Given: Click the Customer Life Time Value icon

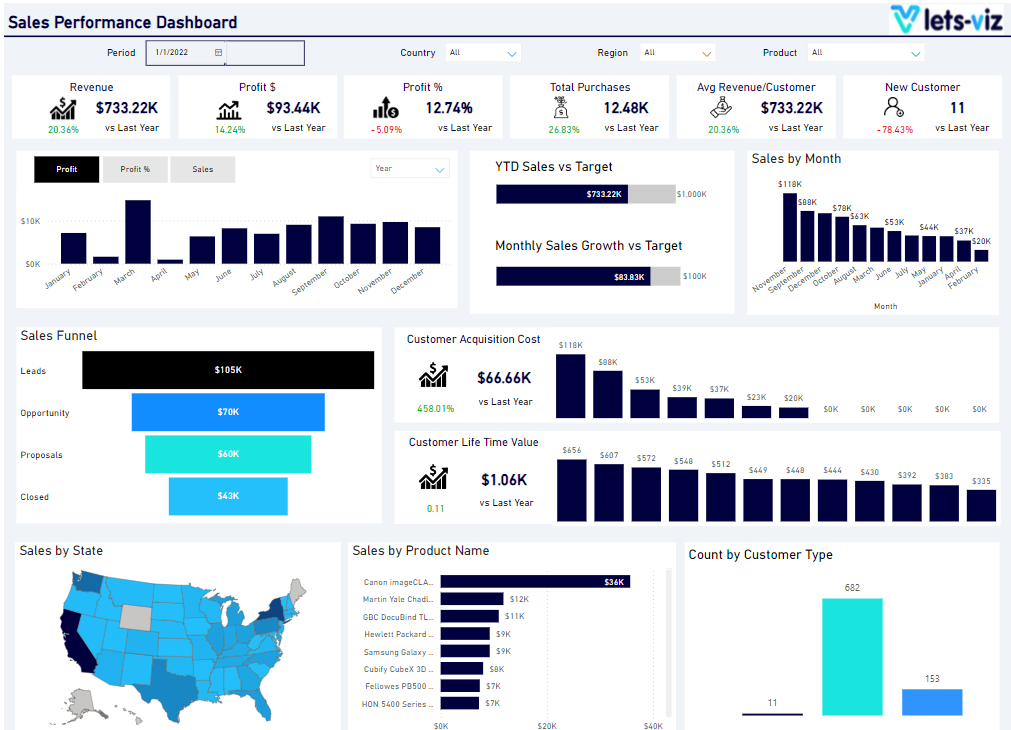Looking at the screenshot, I should click(434, 478).
